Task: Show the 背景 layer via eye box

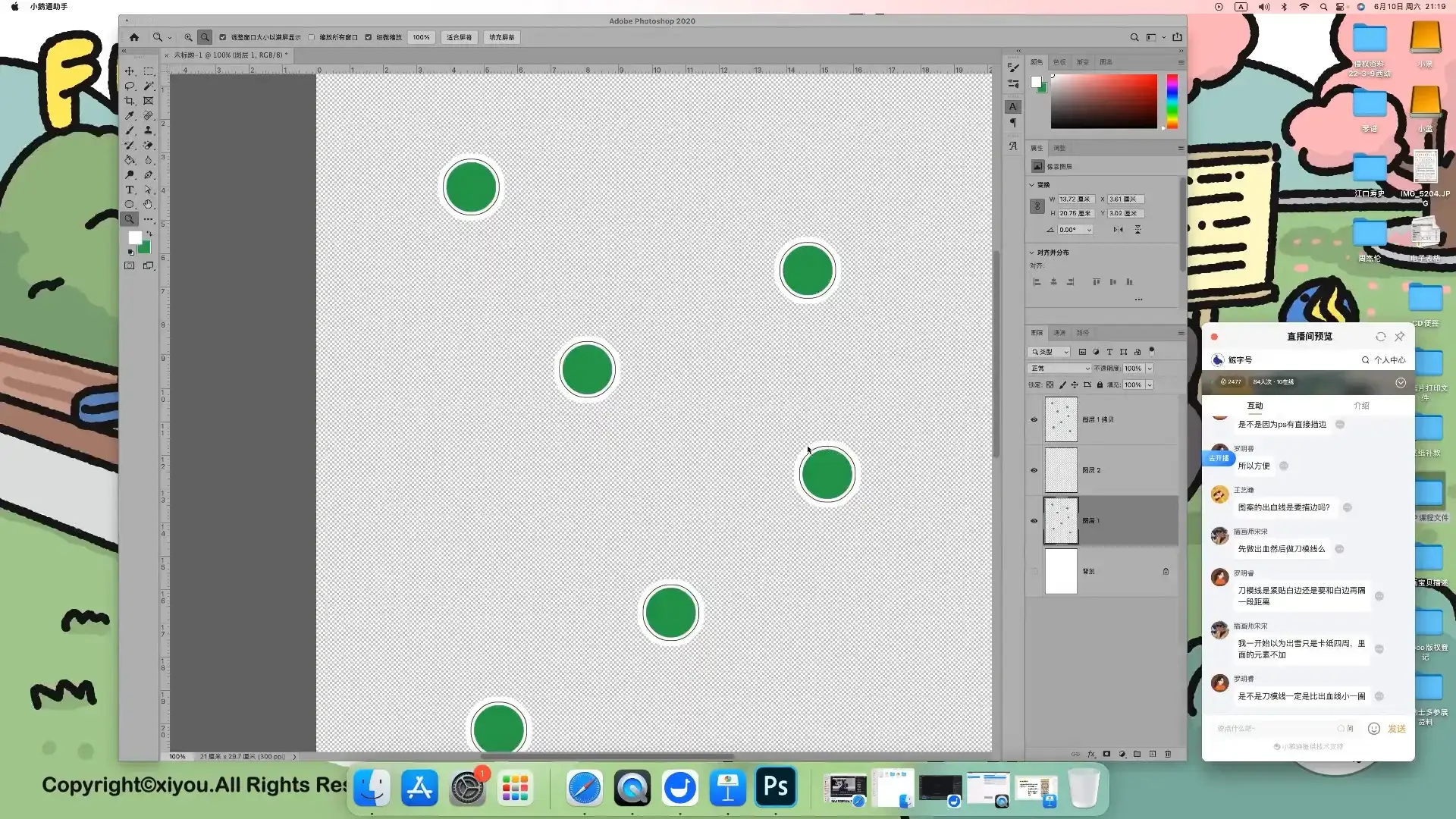Action: (x=1034, y=572)
